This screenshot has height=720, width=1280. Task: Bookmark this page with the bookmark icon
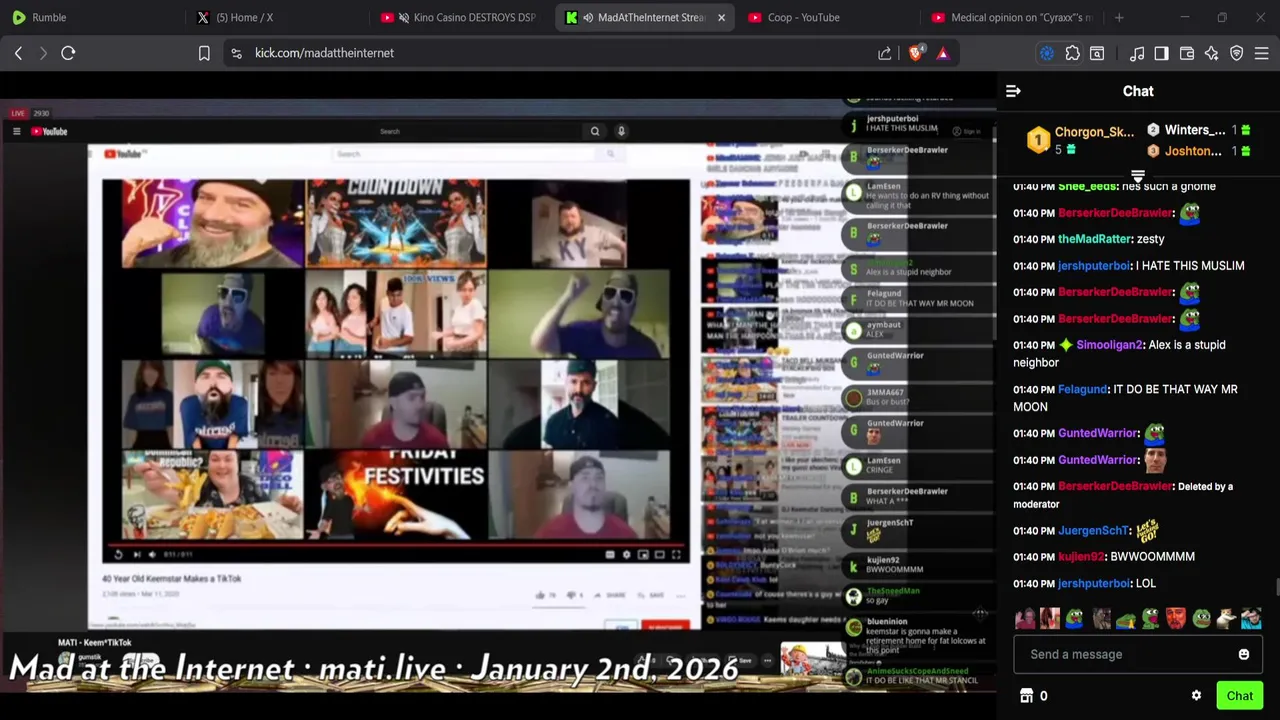(204, 53)
